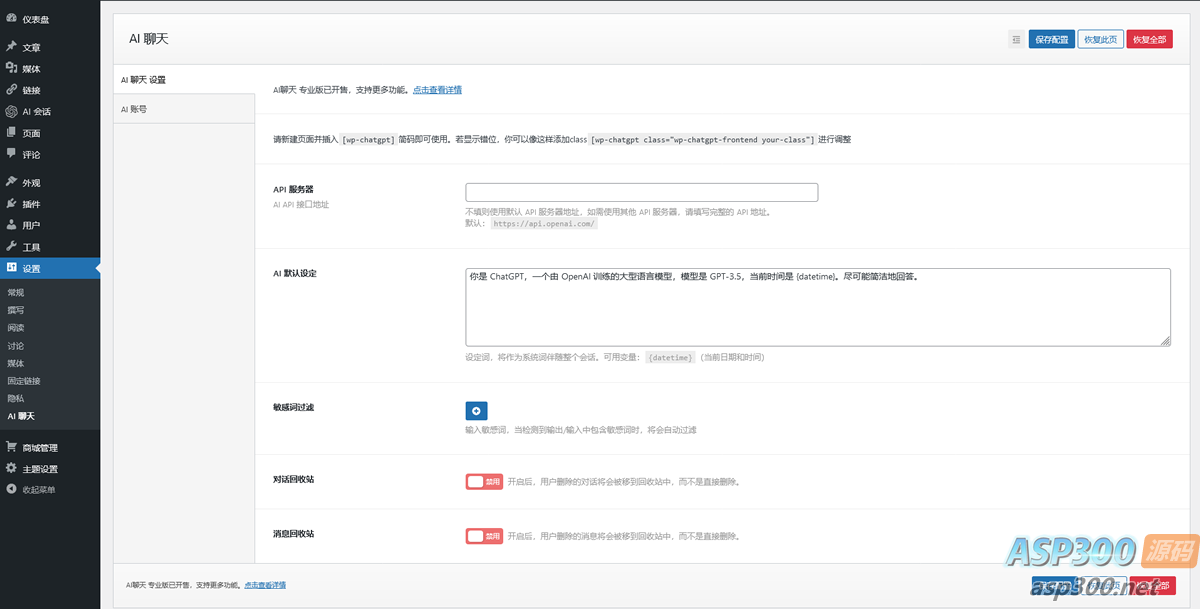Click the blue plus icon under 敏感词过滤
1200x609 pixels.
(476, 410)
